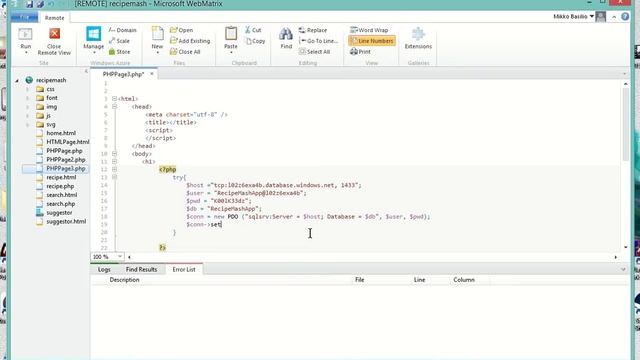This screenshot has width=640, height=360.
Task: Select Close All files
Action: point(185,52)
